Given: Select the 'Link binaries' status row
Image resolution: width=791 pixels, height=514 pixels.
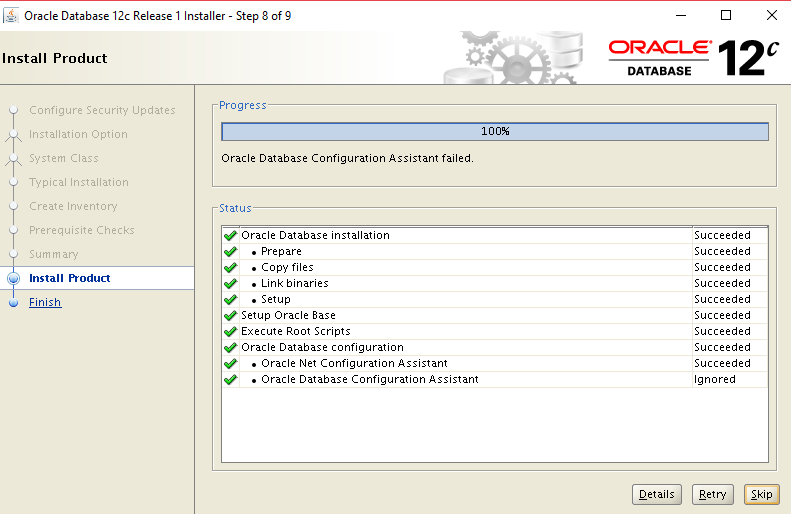Looking at the screenshot, I should pyautogui.click(x=495, y=283).
